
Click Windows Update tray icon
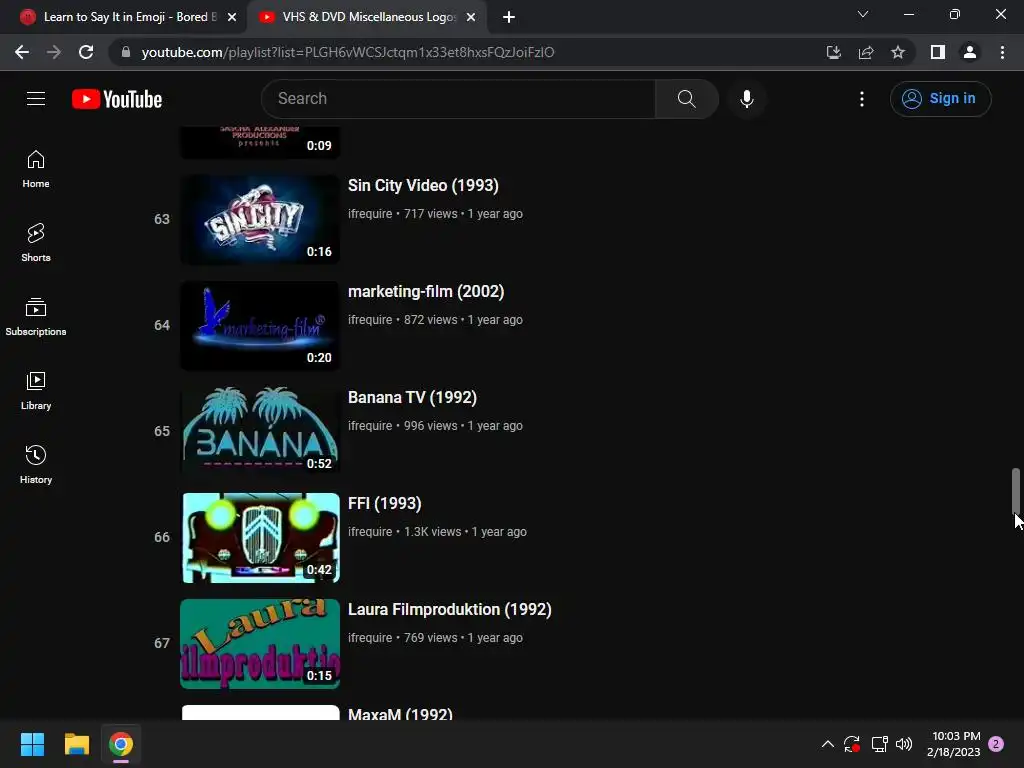click(852, 744)
